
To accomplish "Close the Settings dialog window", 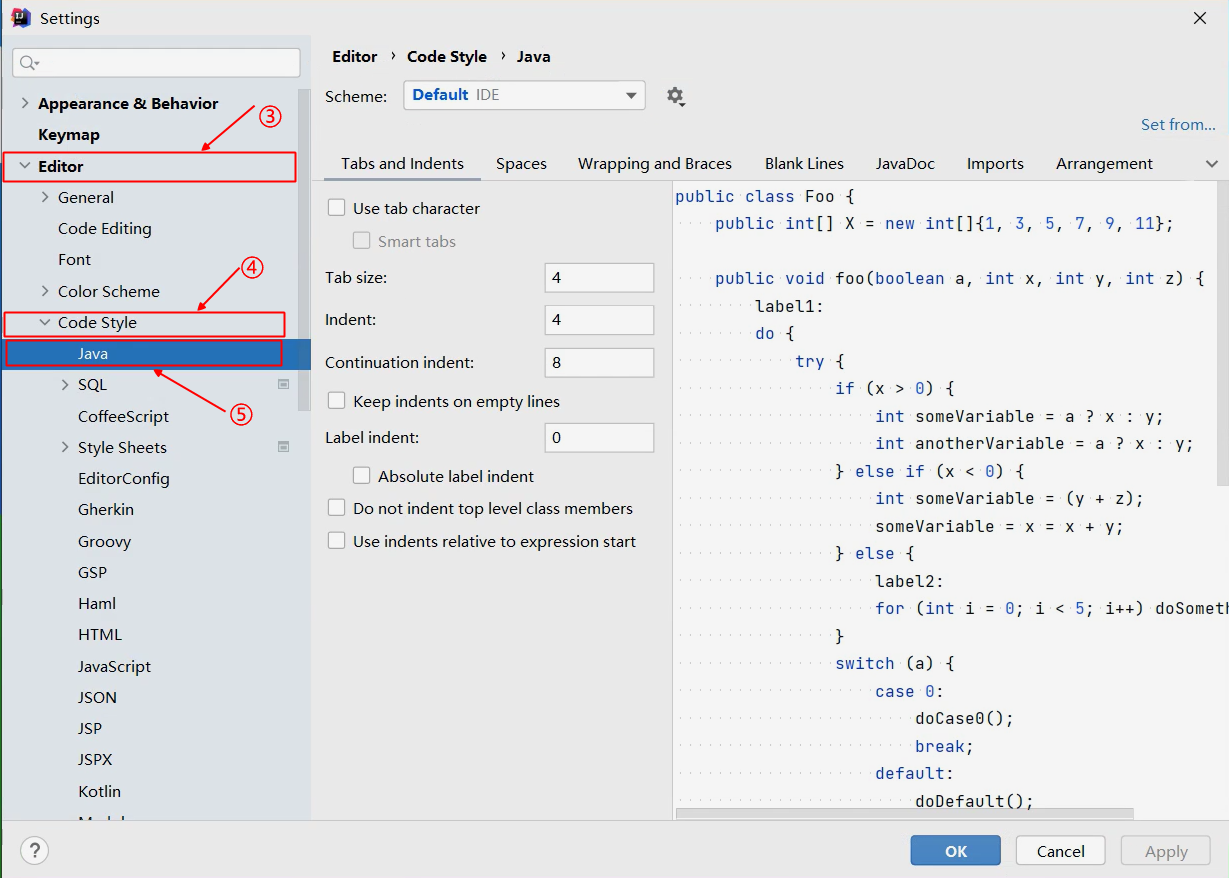I will (x=1199, y=18).
